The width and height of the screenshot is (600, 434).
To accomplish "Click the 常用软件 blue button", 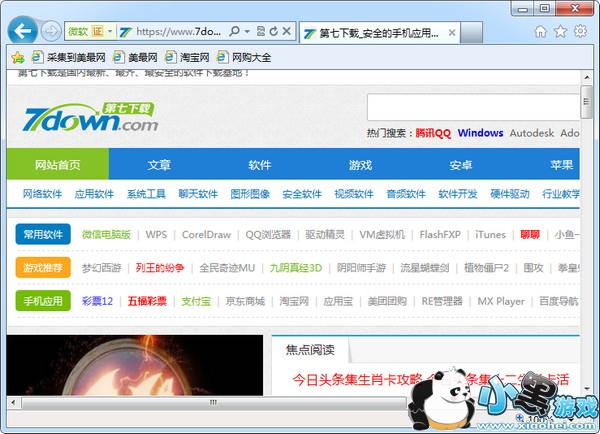I will (x=43, y=234).
